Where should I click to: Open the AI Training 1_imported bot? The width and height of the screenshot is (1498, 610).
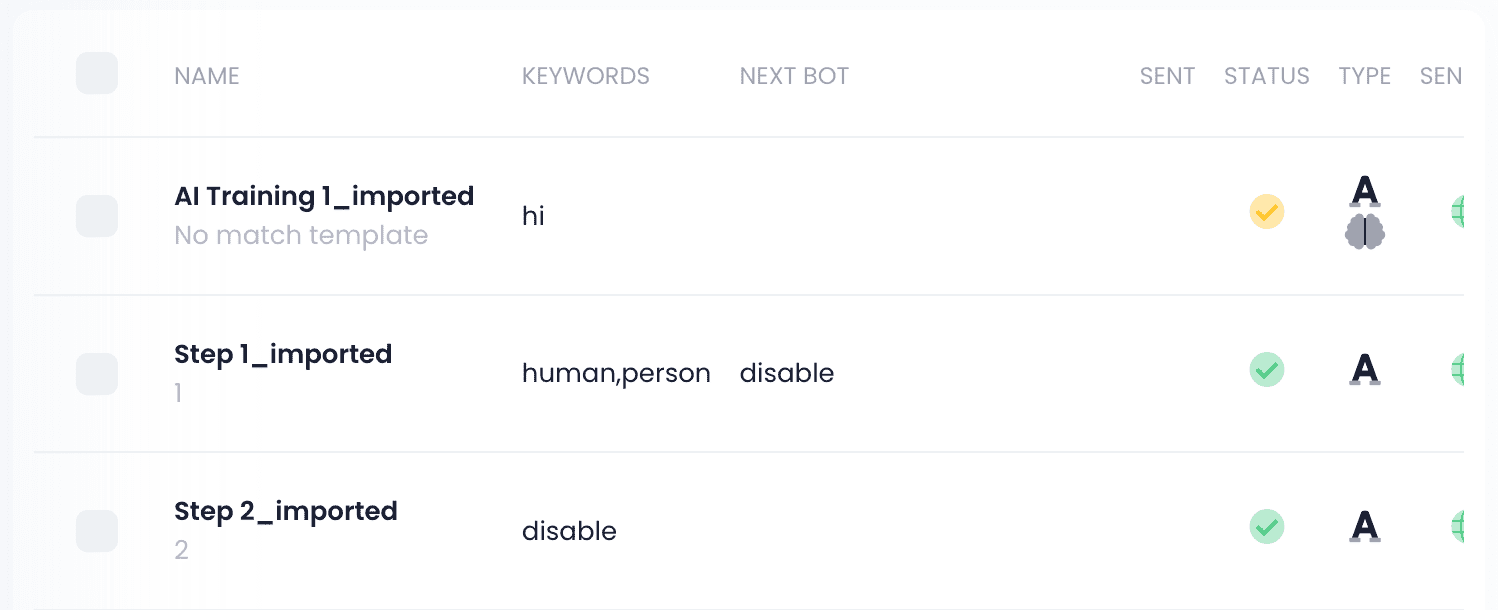[323, 196]
